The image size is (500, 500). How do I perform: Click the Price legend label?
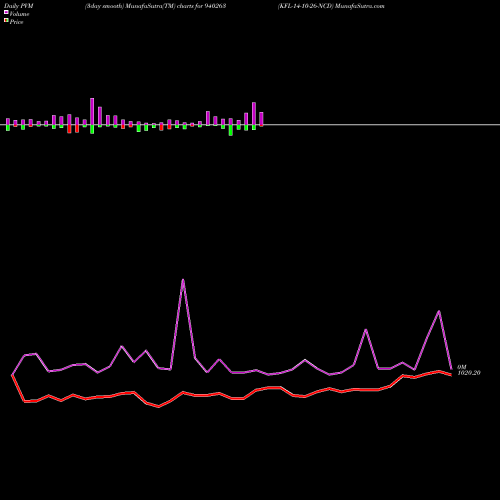tap(16, 22)
